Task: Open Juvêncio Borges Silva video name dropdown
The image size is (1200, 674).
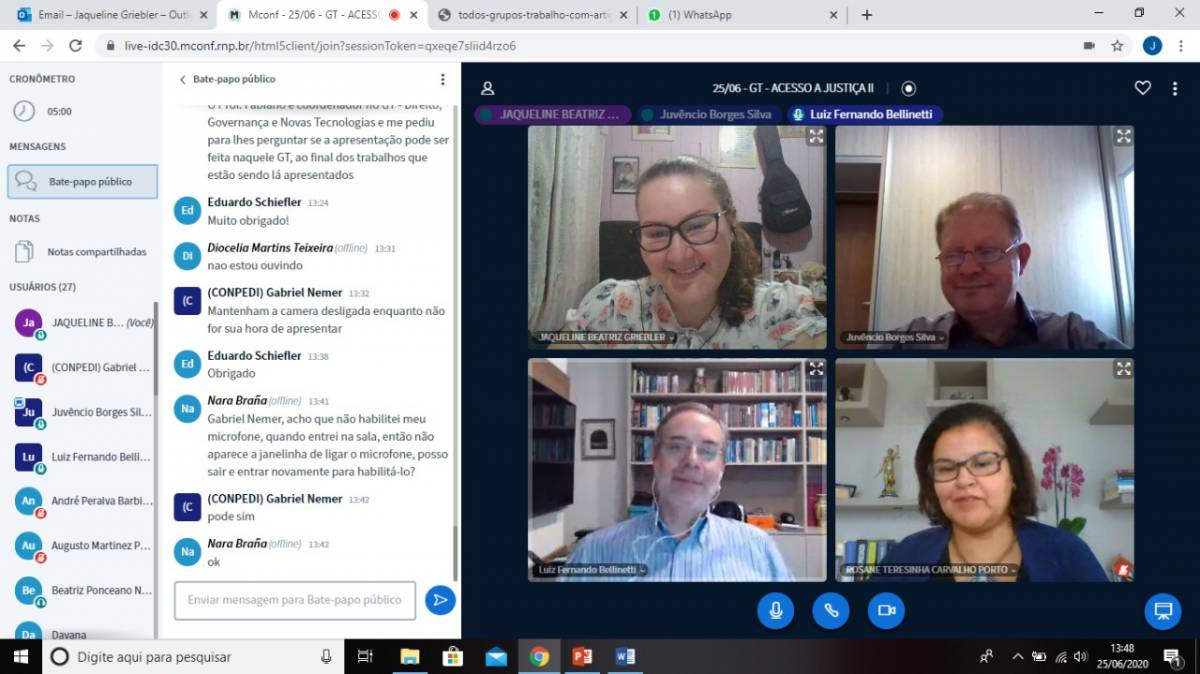Action: (895, 338)
